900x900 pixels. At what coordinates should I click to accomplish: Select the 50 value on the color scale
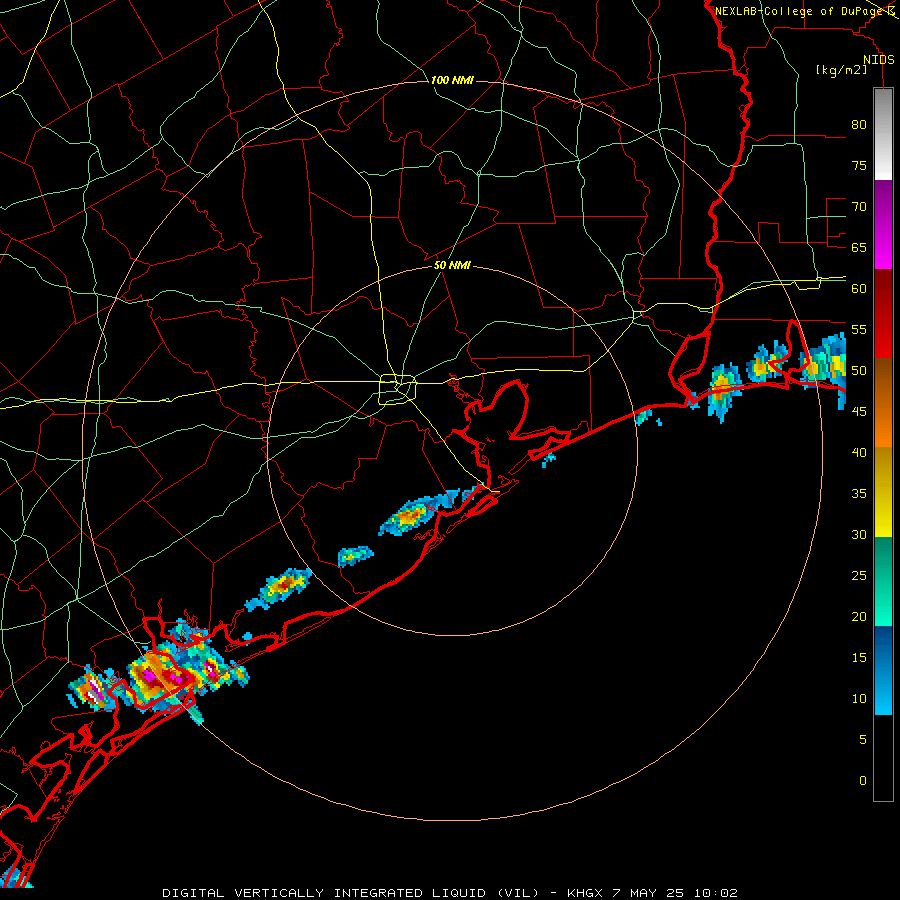859,371
